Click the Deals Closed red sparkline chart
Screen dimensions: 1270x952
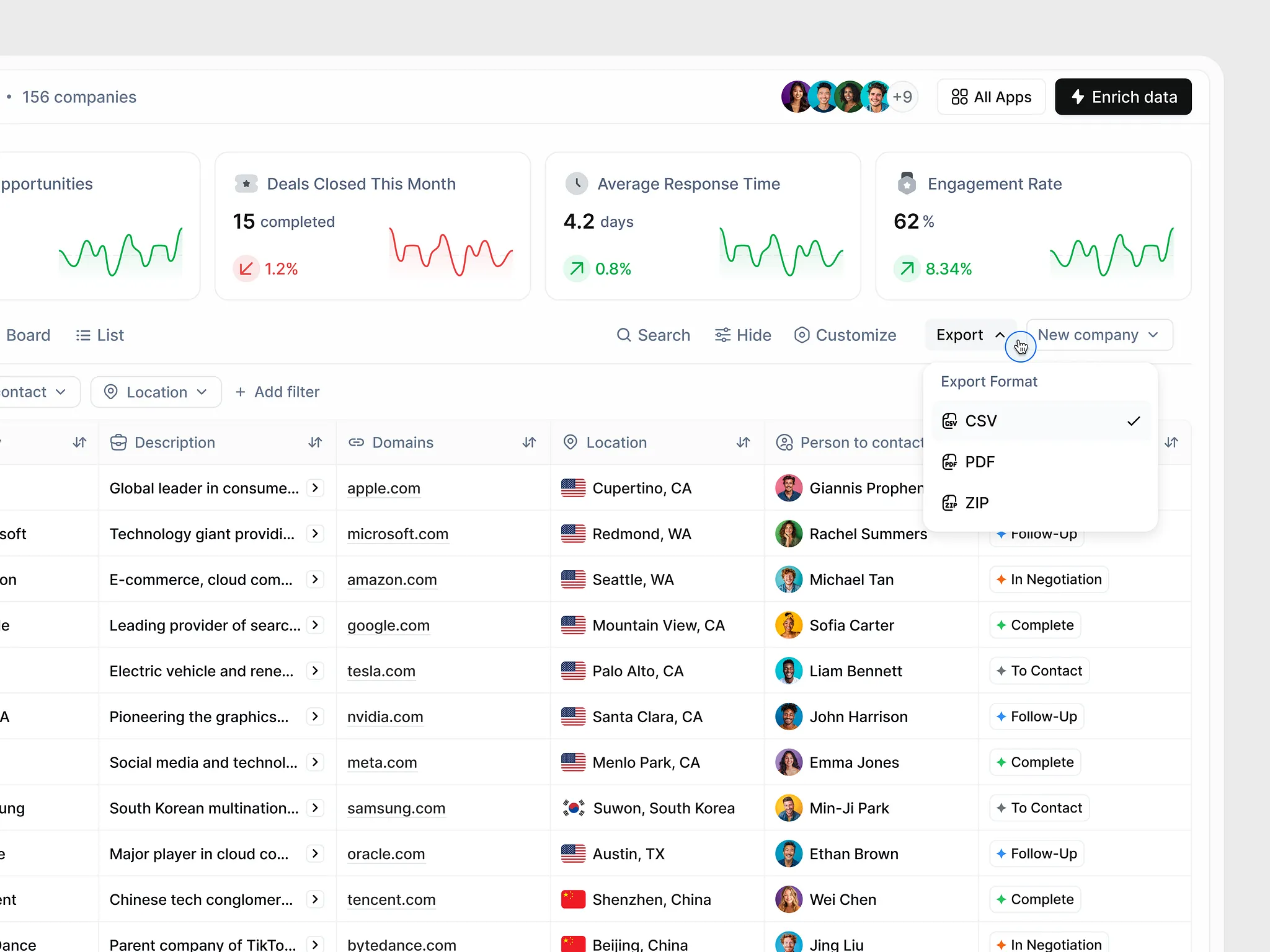[451, 252]
